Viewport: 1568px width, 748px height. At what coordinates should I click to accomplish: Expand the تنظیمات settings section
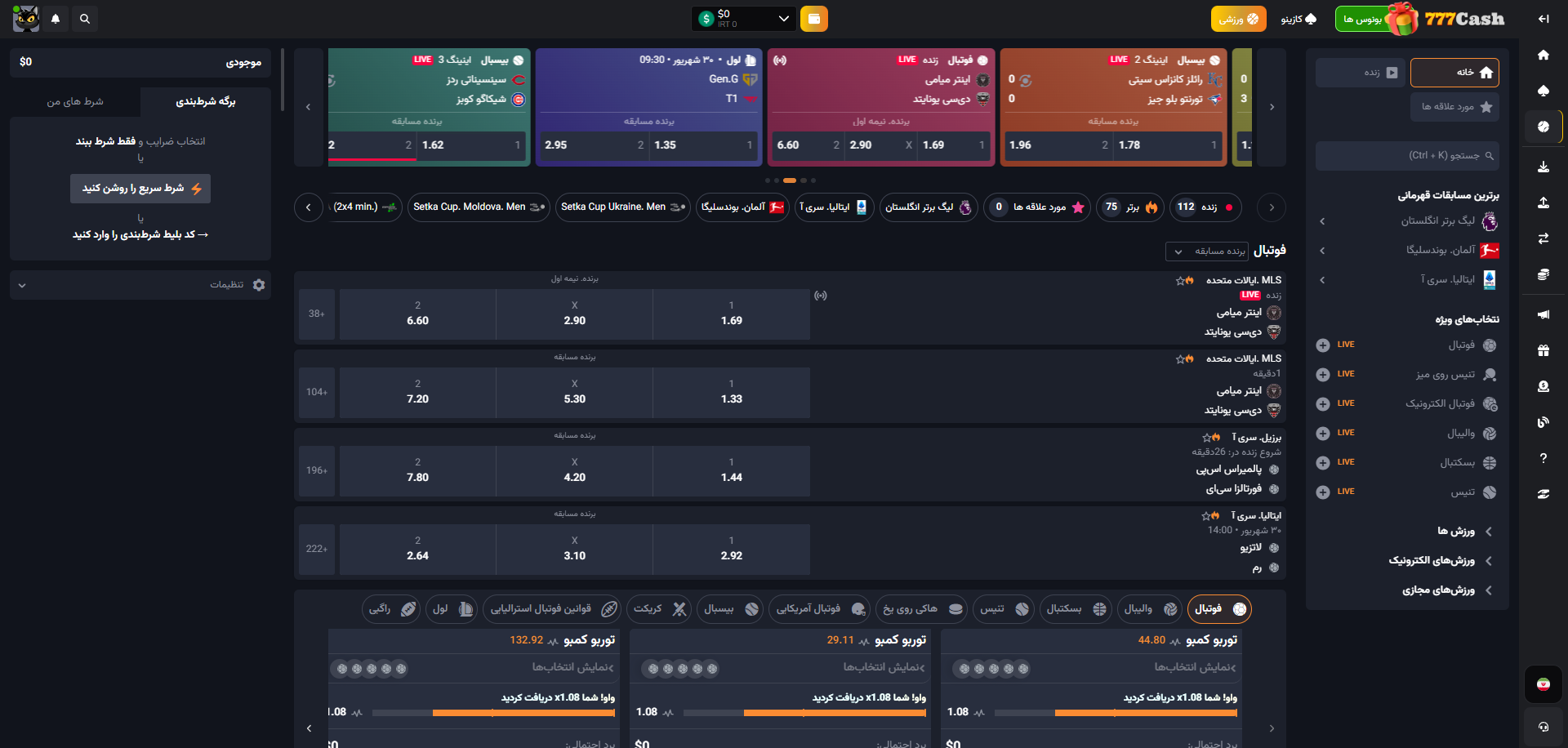[140, 285]
